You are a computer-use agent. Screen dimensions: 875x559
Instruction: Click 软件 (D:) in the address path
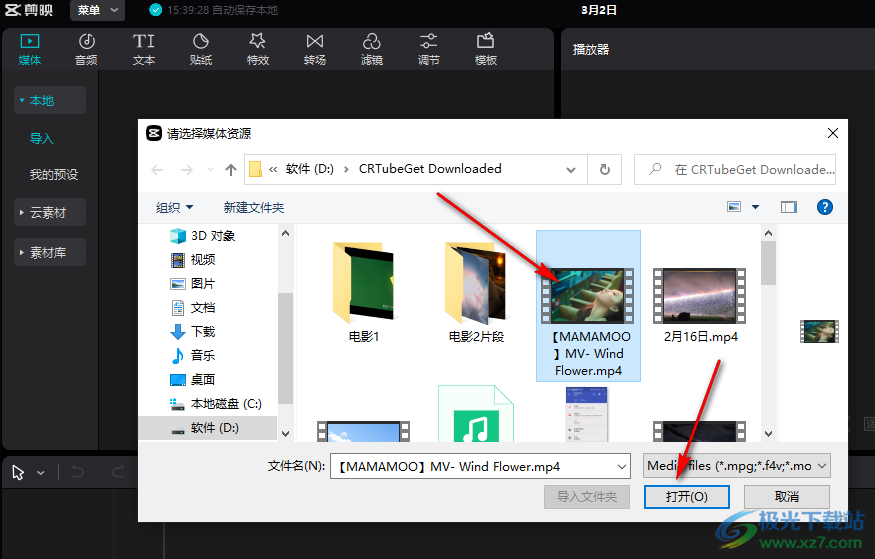(x=310, y=169)
